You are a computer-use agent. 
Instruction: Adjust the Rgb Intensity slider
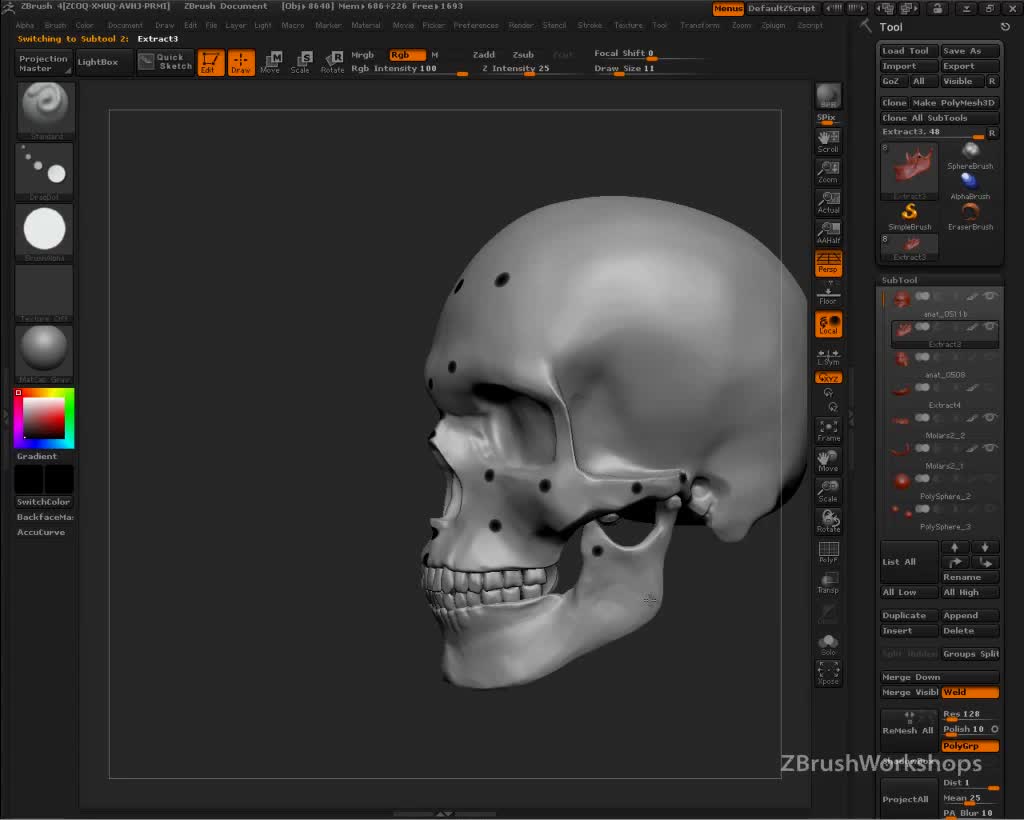click(x=410, y=70)
